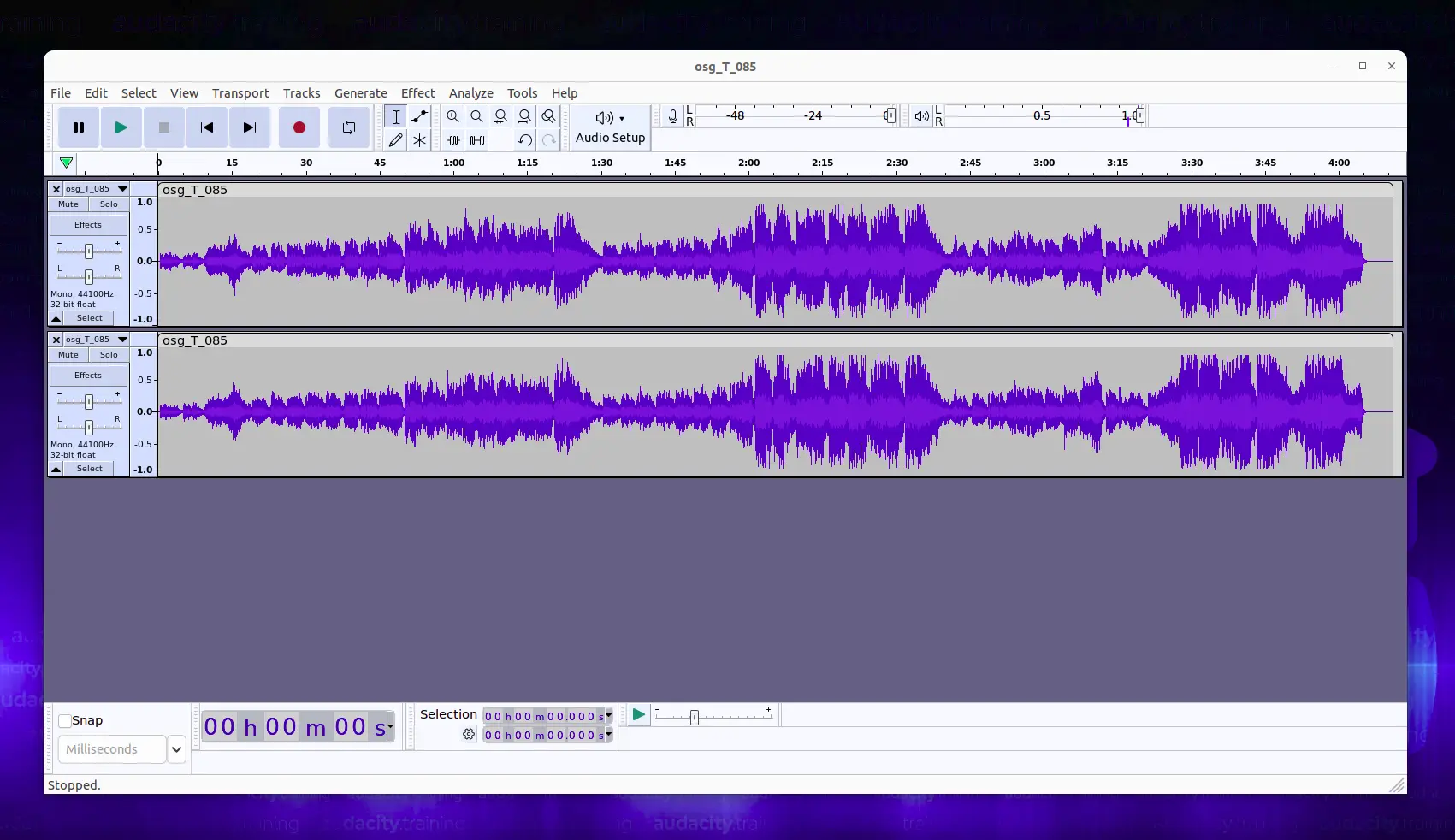The width and height of the screenshot is (1455, 840).
Task: Select the Draw pencil tool
Action: click(396, 139)
